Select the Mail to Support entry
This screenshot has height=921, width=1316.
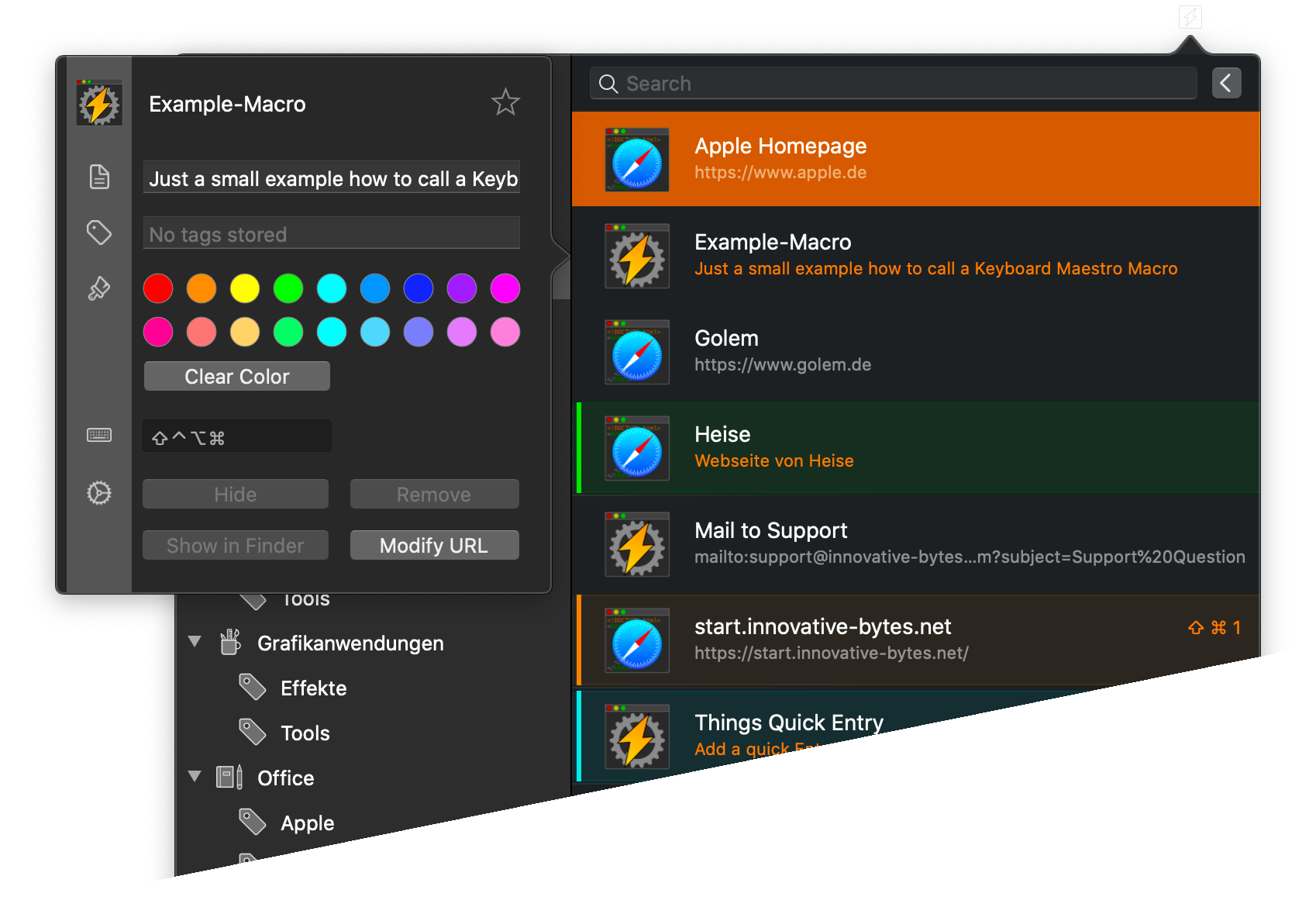[x=916, y=543]
